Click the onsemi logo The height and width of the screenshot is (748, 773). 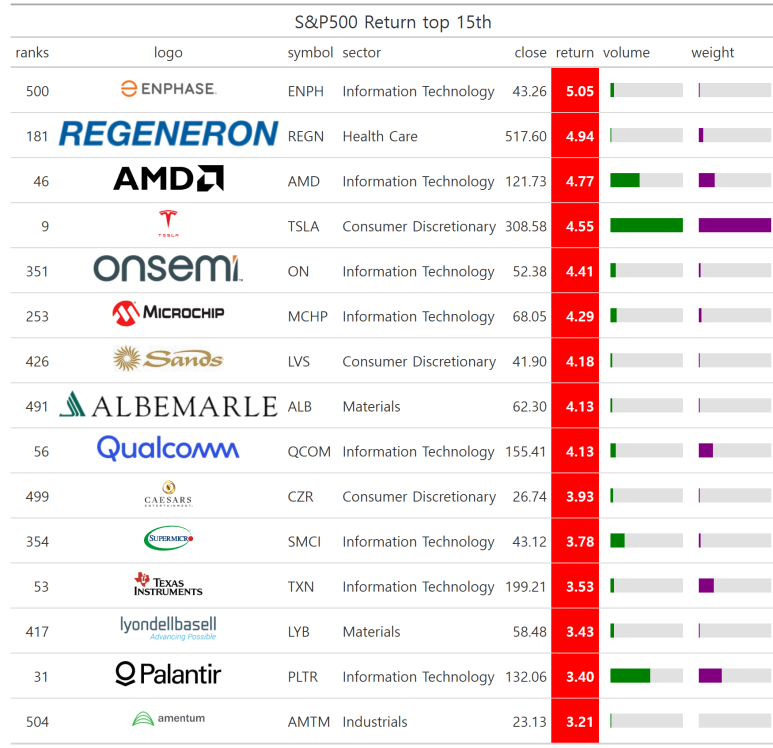[x=168, y=268]
